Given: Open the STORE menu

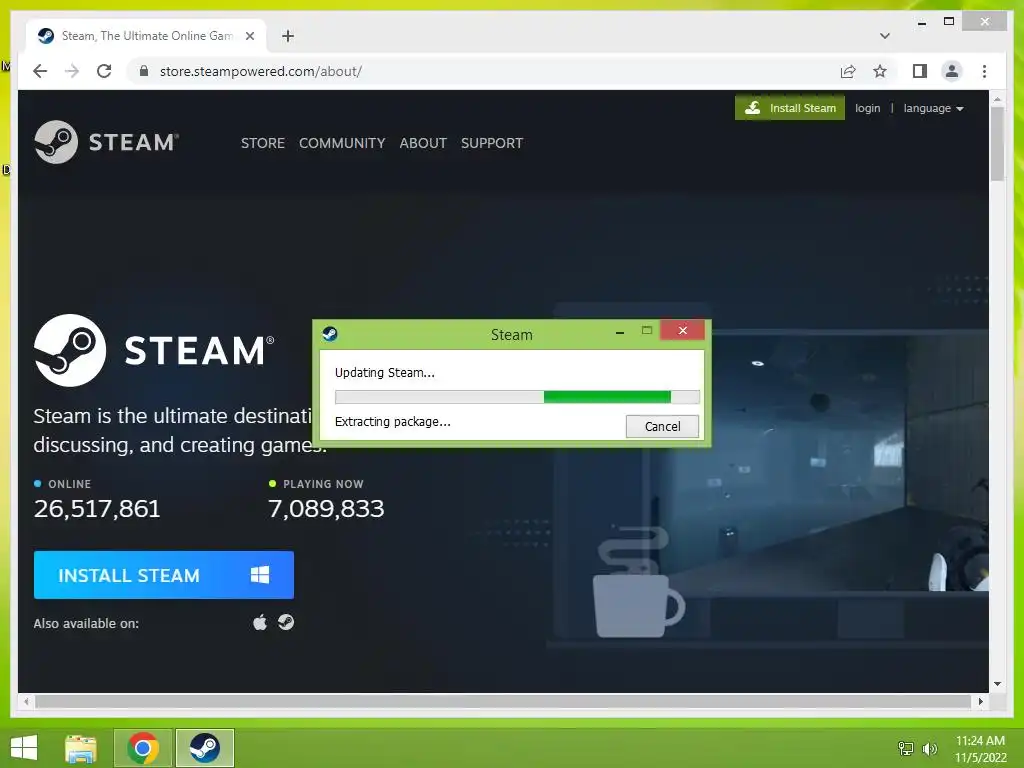Looking at the screenshot, I should tap(263, 143).
